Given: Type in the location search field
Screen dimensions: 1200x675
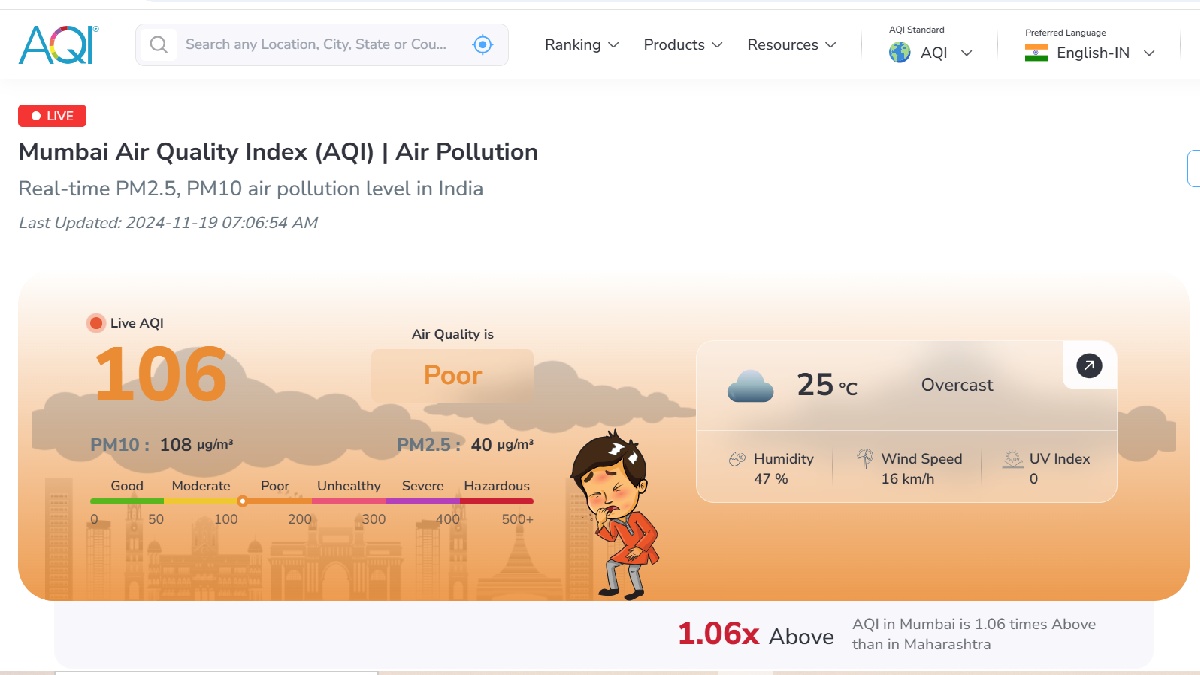Looking at the screenshot, I should (316, 44).
